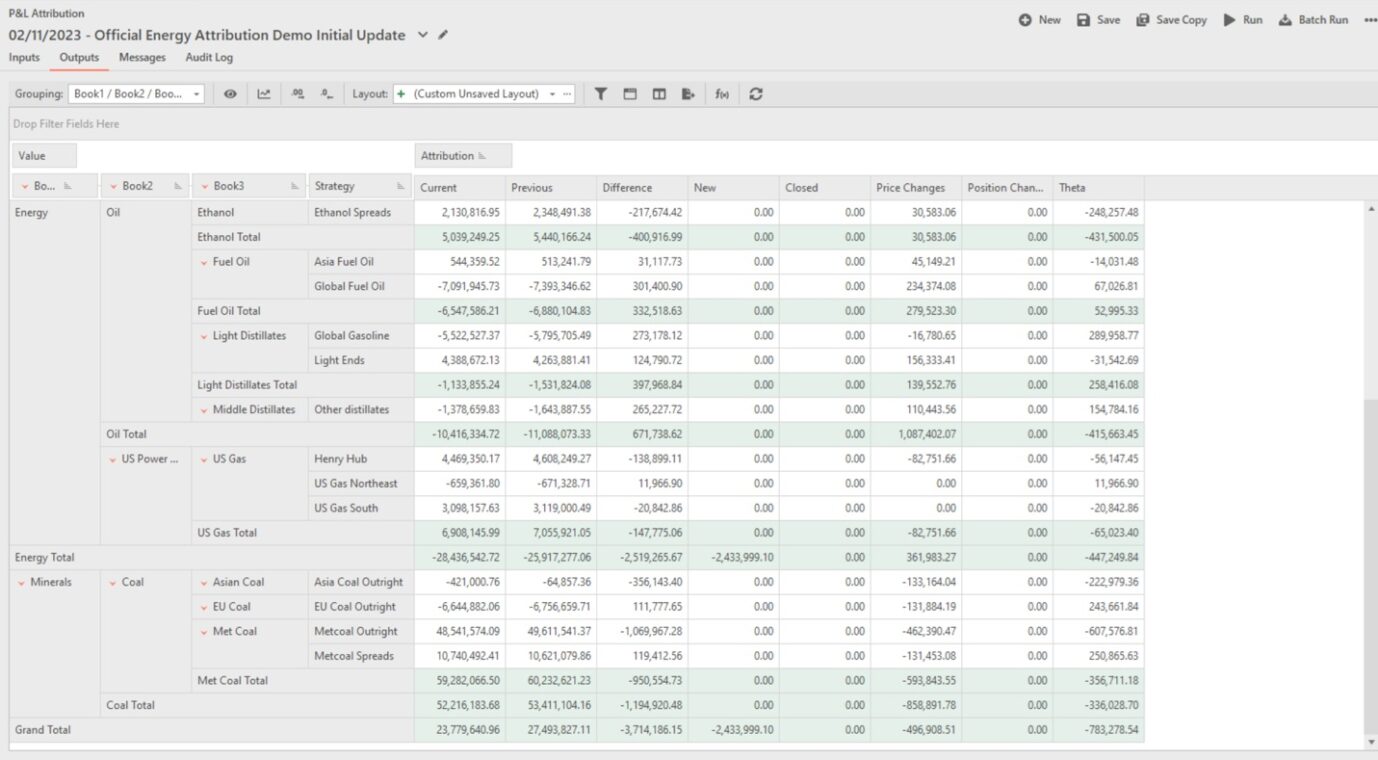Click the pencil edit icon beside title
The height and width of the screenshot is (760, 1378).
[443, 35]
